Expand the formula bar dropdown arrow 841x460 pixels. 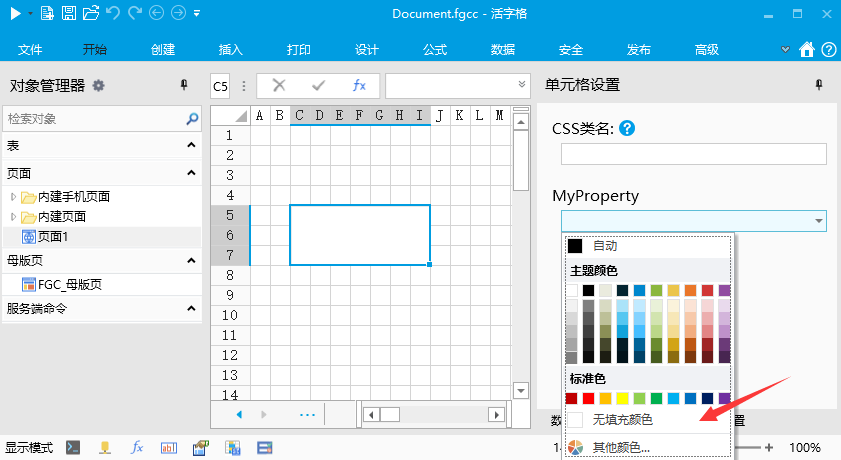[x=521, y=84]
